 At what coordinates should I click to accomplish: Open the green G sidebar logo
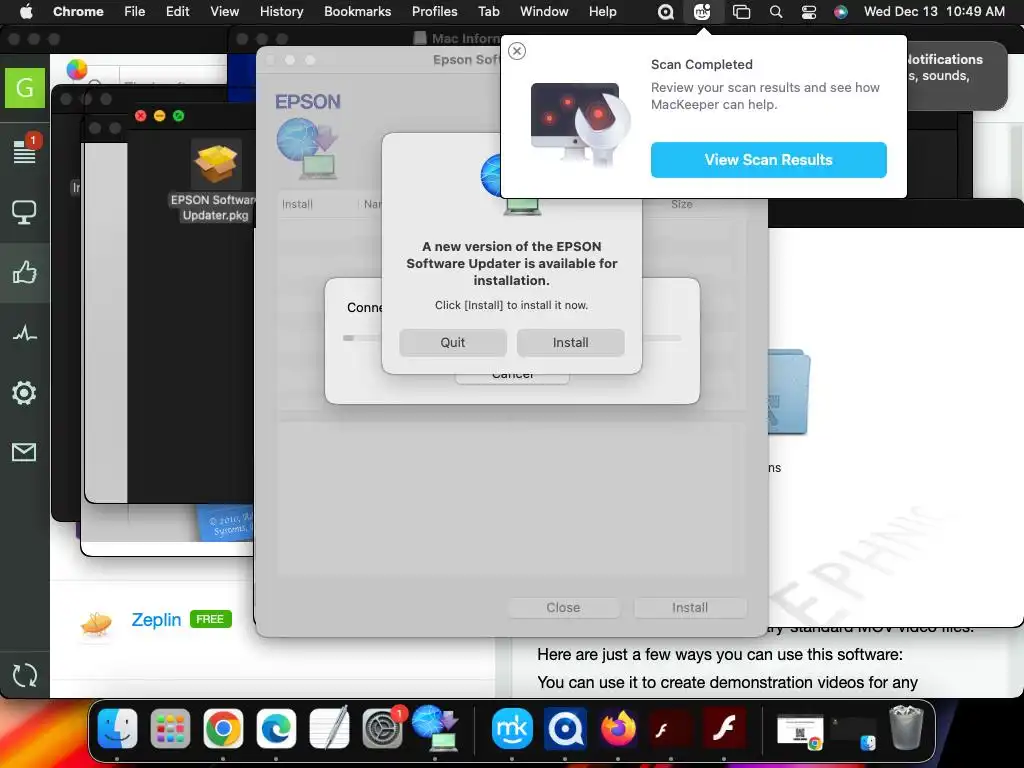[x=25, y=88]
